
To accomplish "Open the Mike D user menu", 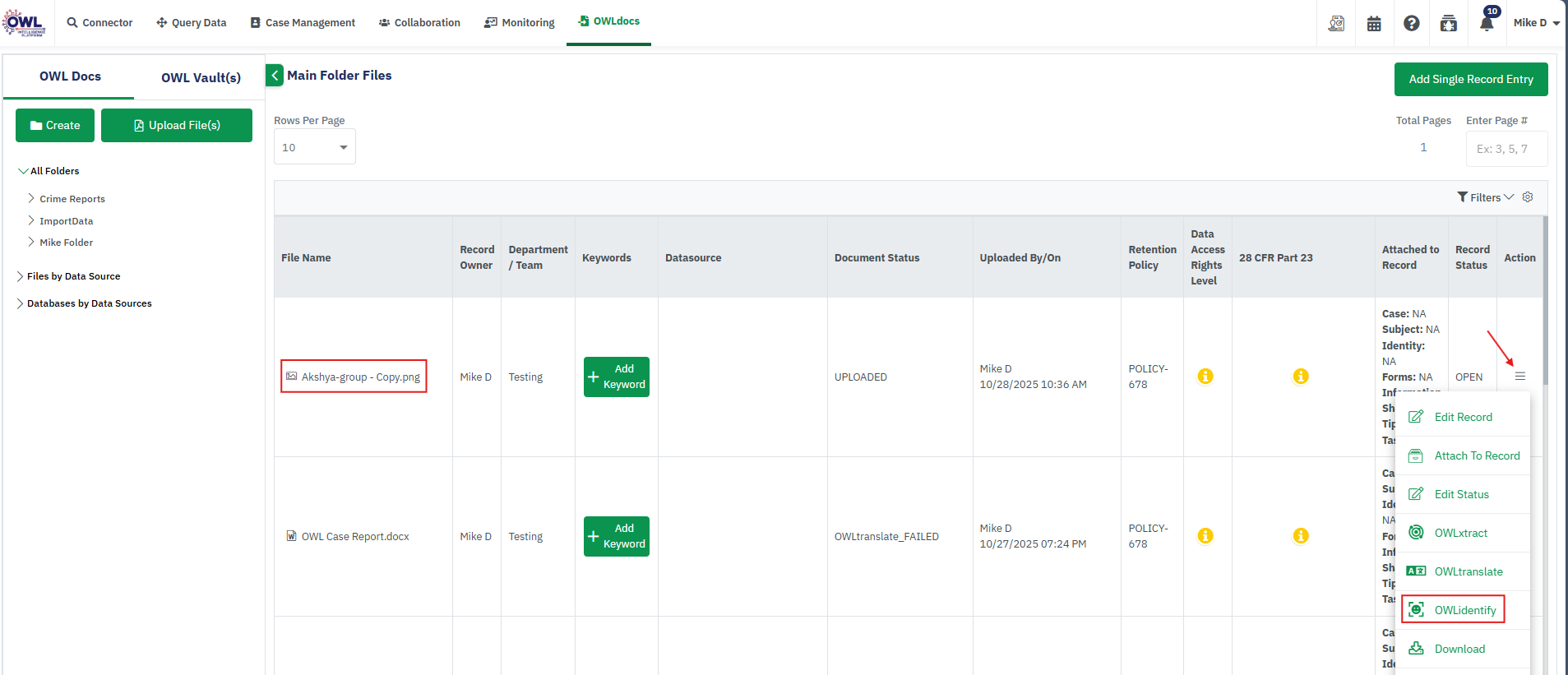I will point(1535,23).
